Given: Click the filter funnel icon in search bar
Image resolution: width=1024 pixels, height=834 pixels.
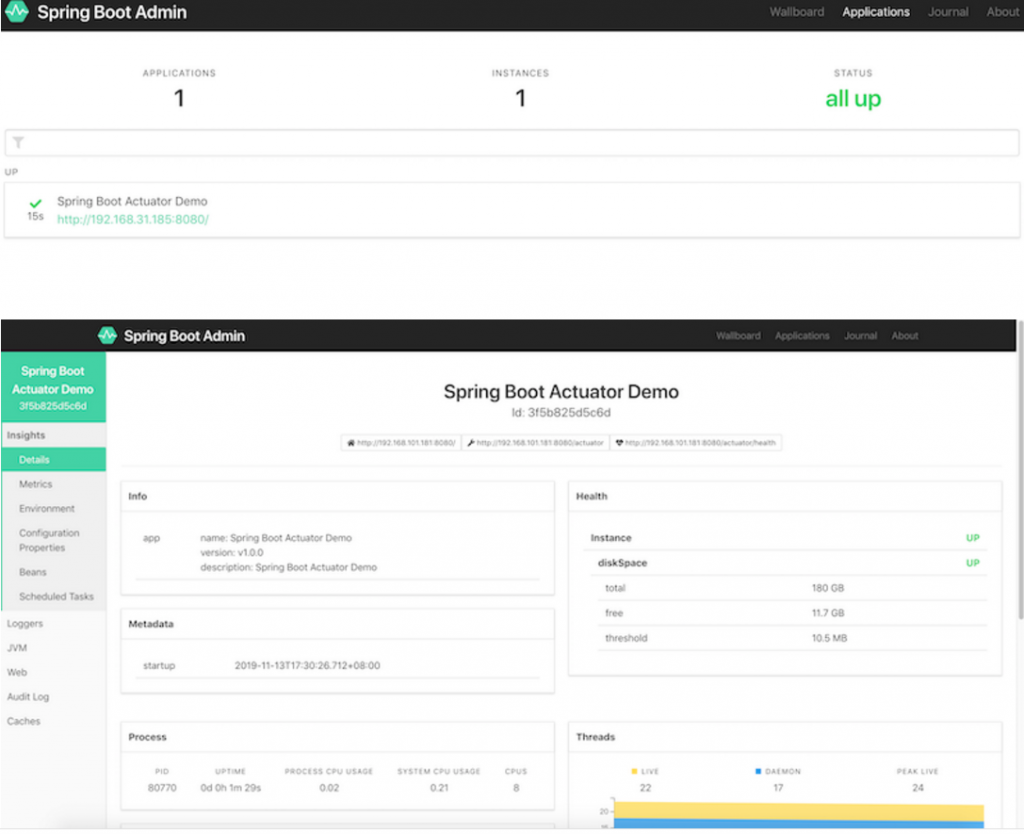Looking at the screenshot, I should (x=18, y=143).
